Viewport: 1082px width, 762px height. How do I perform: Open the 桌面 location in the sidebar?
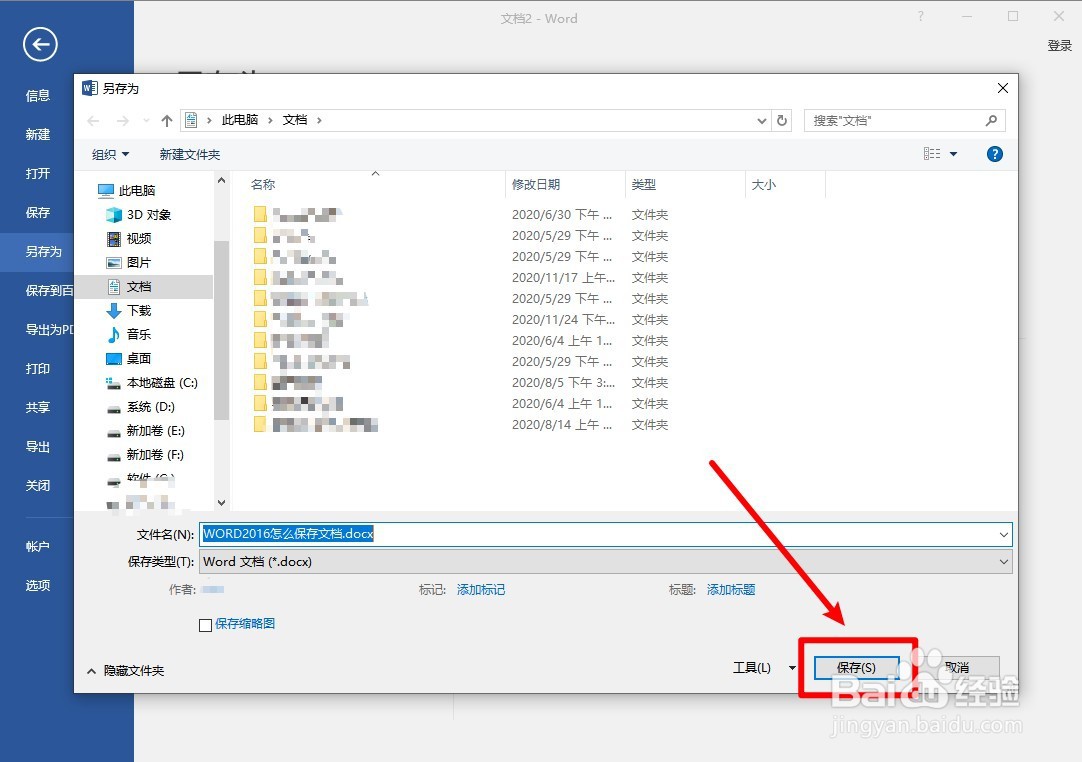(x=137, y=358)
